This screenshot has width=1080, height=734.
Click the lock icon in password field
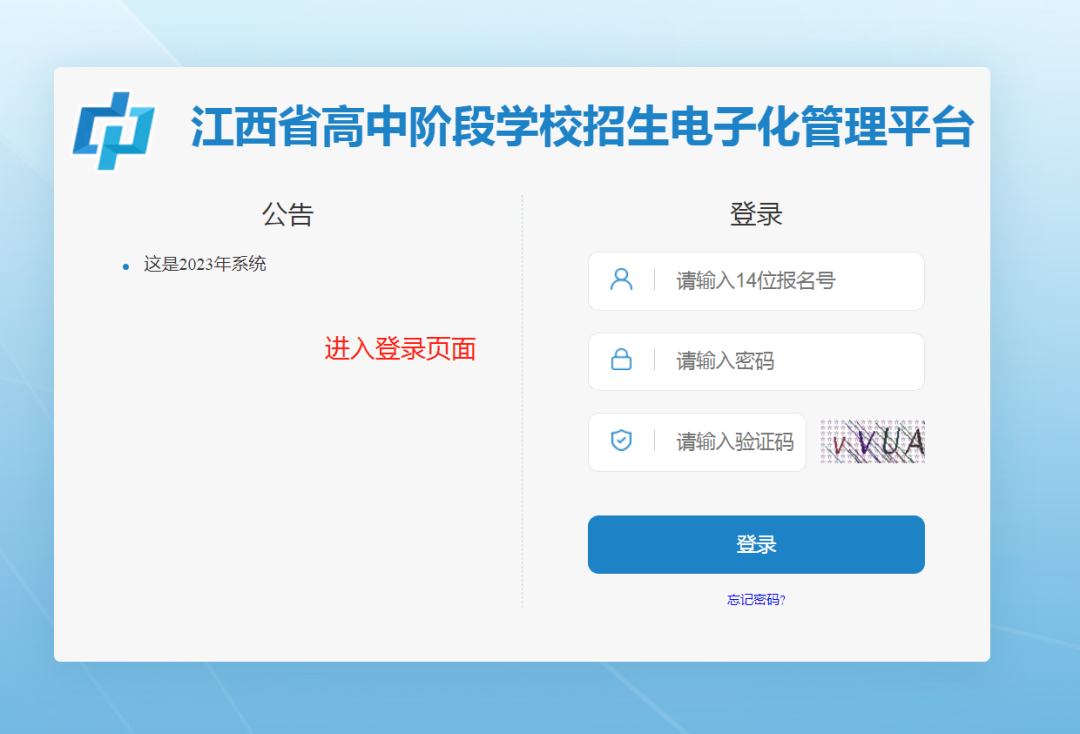621,360
